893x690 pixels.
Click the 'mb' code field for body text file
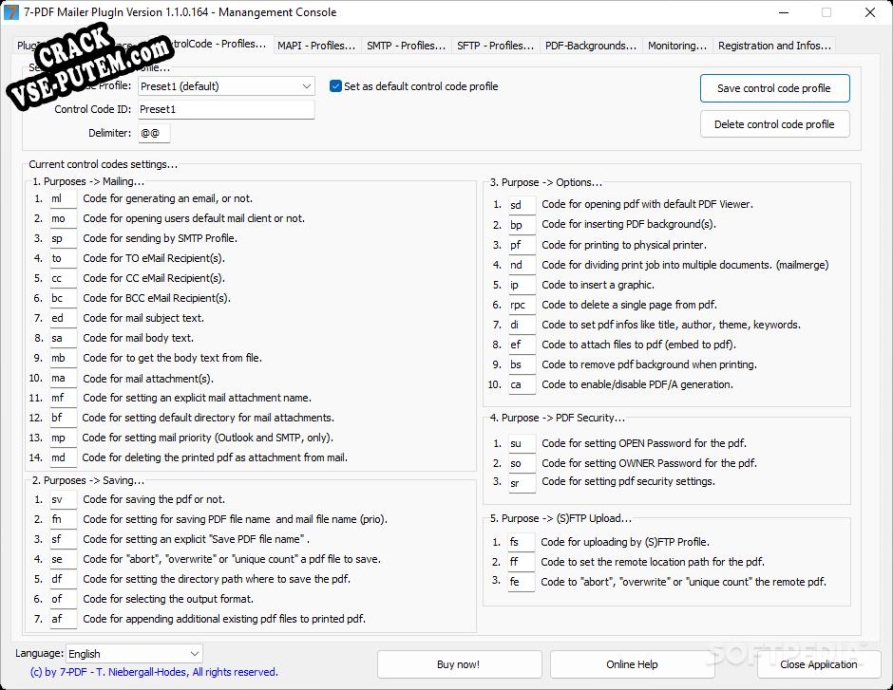coord(63,358)
